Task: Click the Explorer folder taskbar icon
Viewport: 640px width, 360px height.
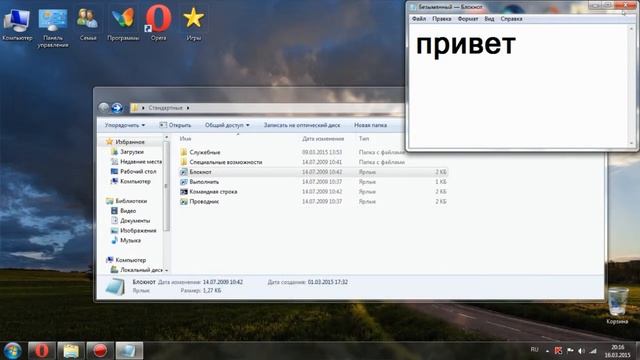Action: click(x=71, y=351)
